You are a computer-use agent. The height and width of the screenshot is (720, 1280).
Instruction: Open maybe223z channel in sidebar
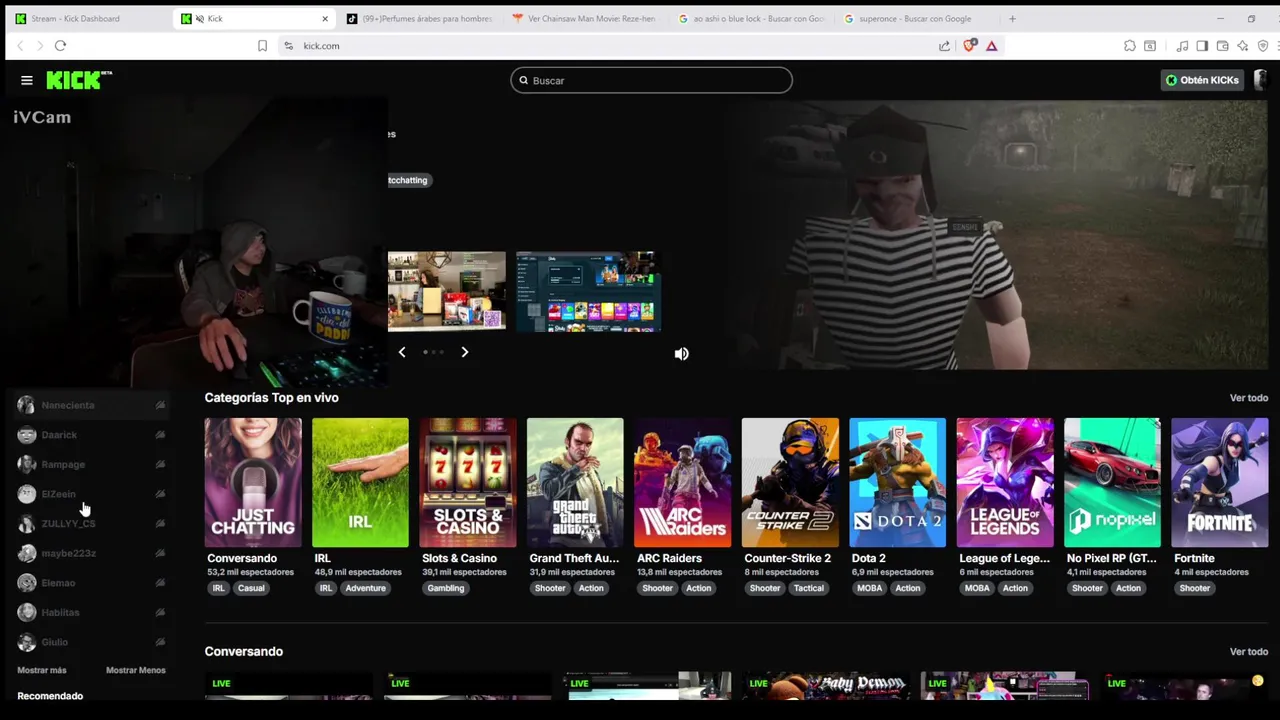[x=91, y=553]
